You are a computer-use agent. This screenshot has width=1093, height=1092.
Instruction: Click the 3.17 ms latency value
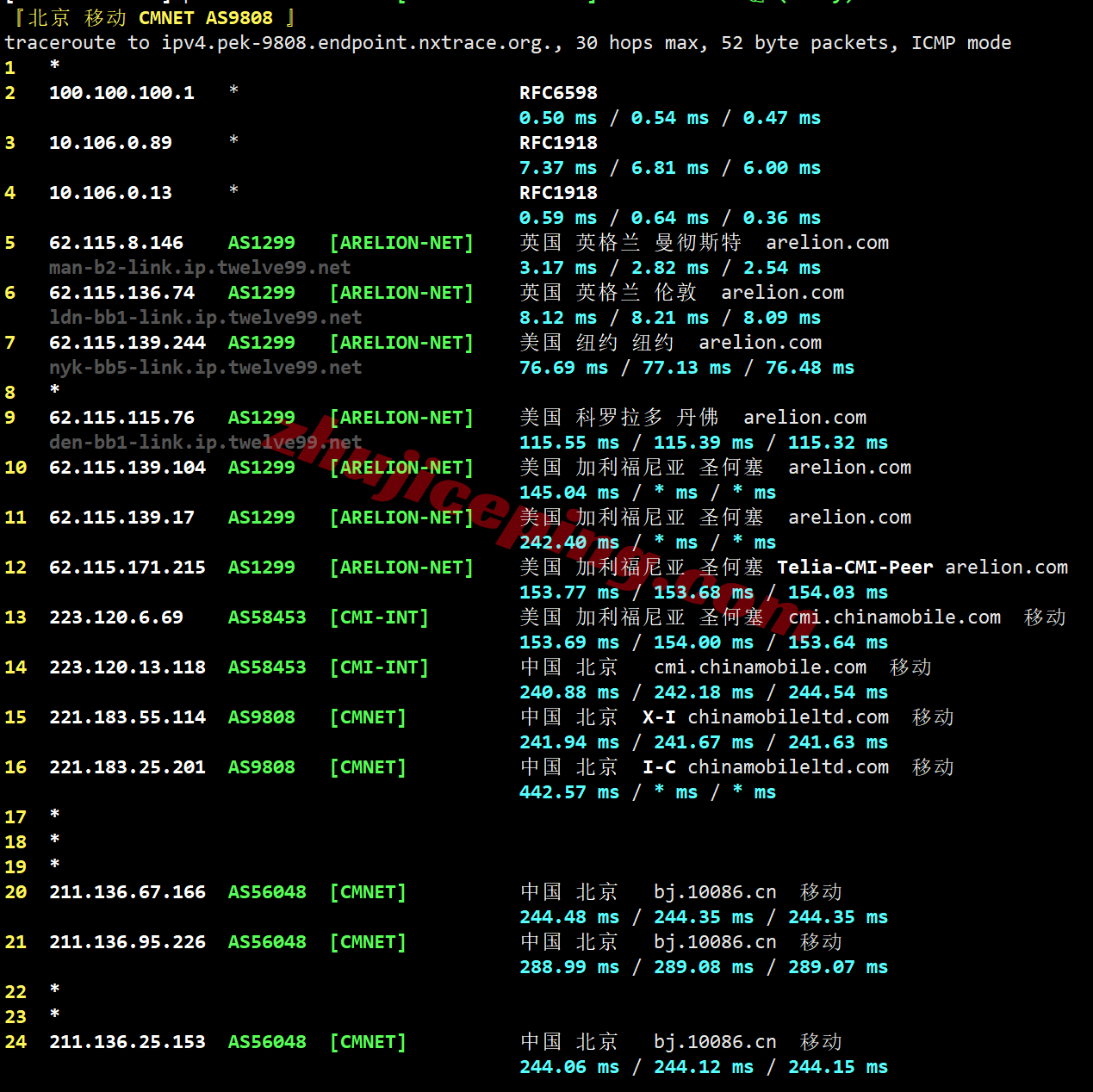(x=558, y=268)
